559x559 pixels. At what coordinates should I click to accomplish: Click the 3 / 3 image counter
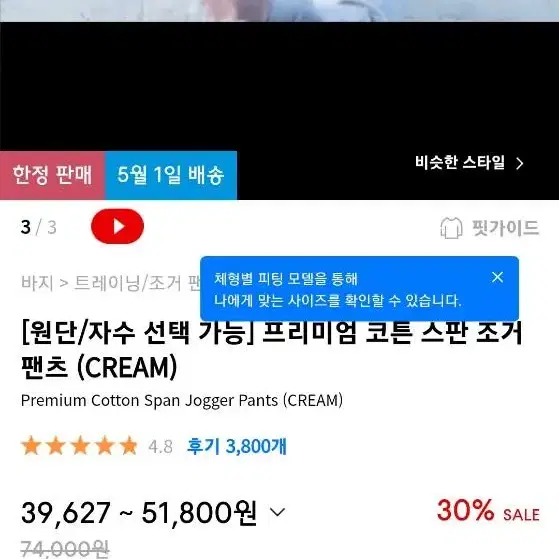pyautogui.click(x=39, y=227)
